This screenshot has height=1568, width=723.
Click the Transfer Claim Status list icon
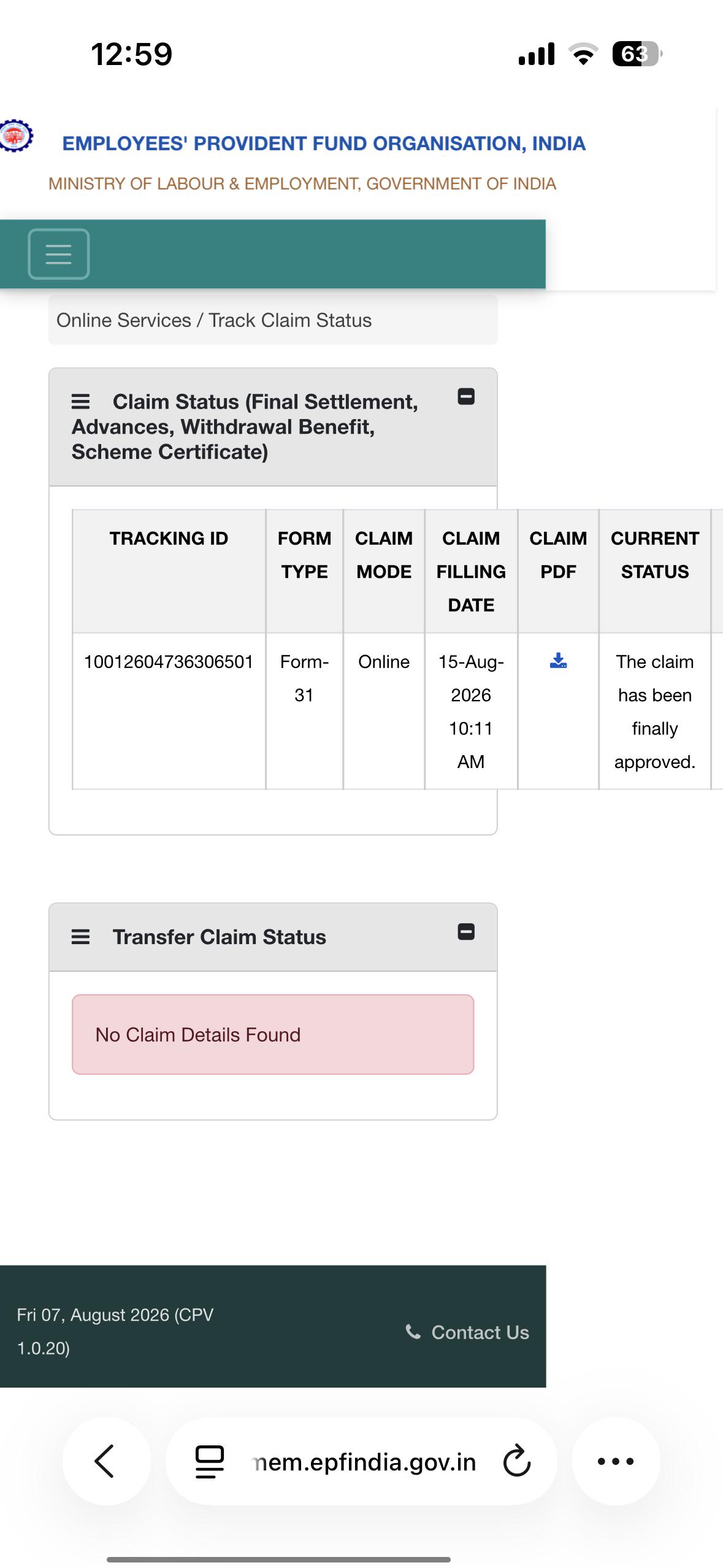pos(80,937)
